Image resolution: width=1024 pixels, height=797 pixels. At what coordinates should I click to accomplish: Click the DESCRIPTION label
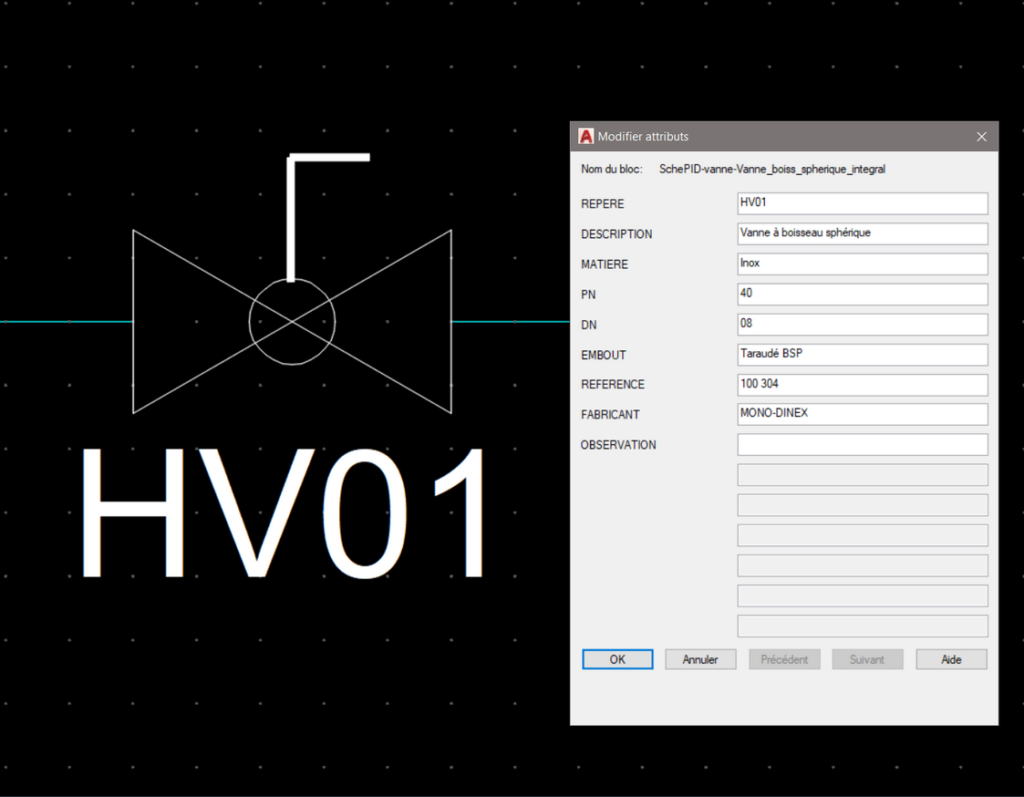click(x=616, y=234)
